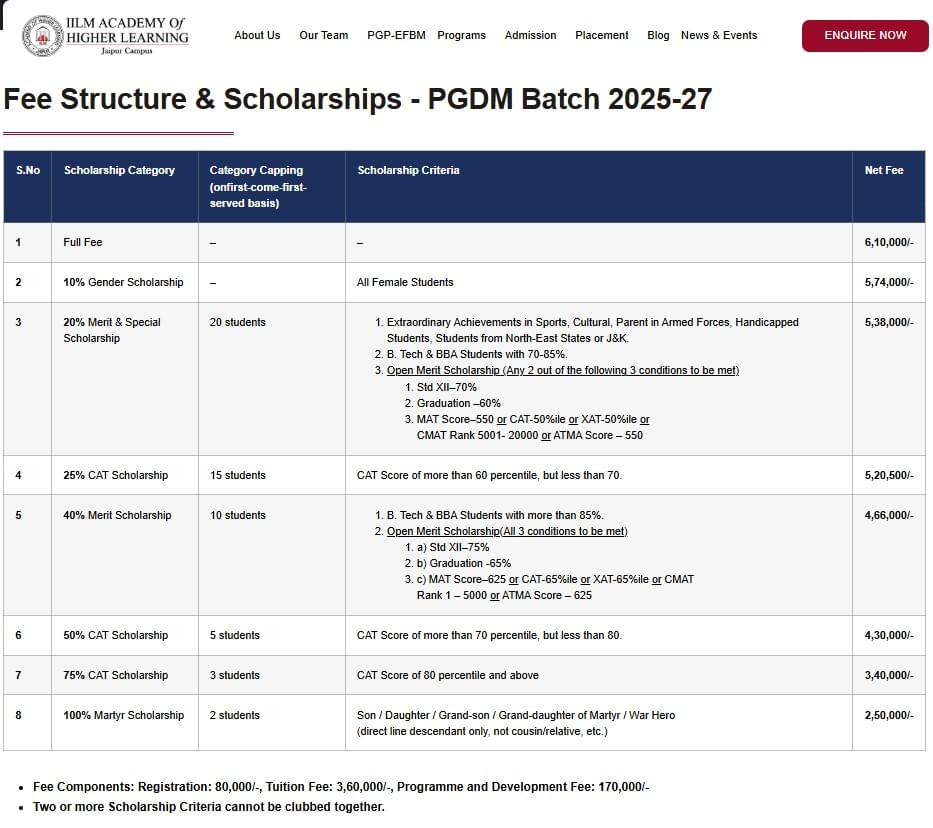Open the Our Team menu
The width and height of the screenshot is (933, 828).
click(324, 35)
